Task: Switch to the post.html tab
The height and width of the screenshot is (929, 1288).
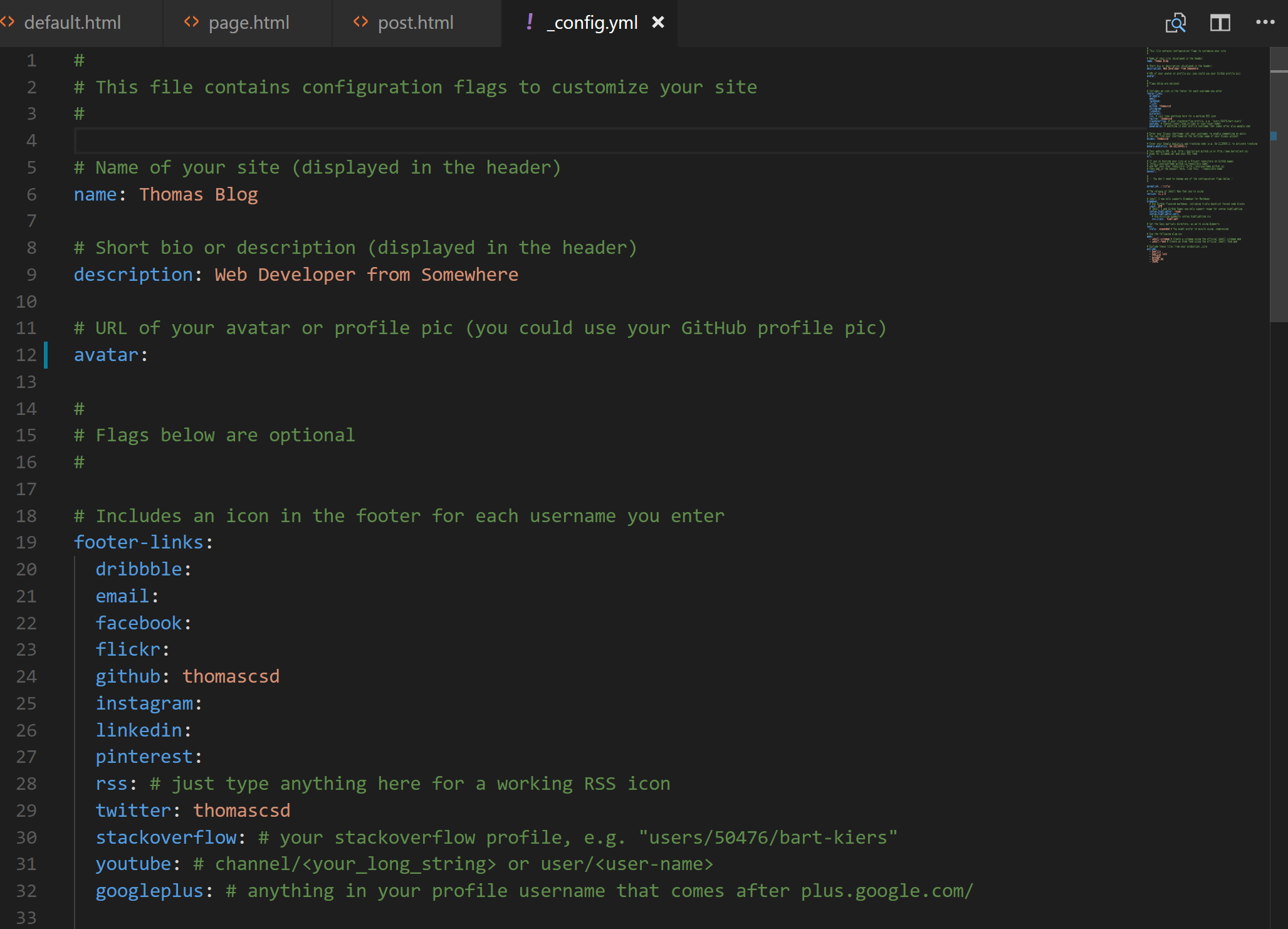Action: (x=416, y=23)
